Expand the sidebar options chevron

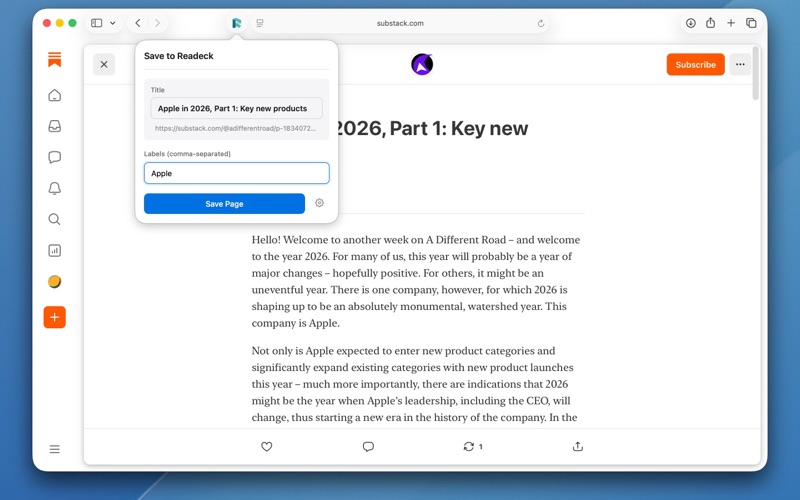tap(113, 23)
